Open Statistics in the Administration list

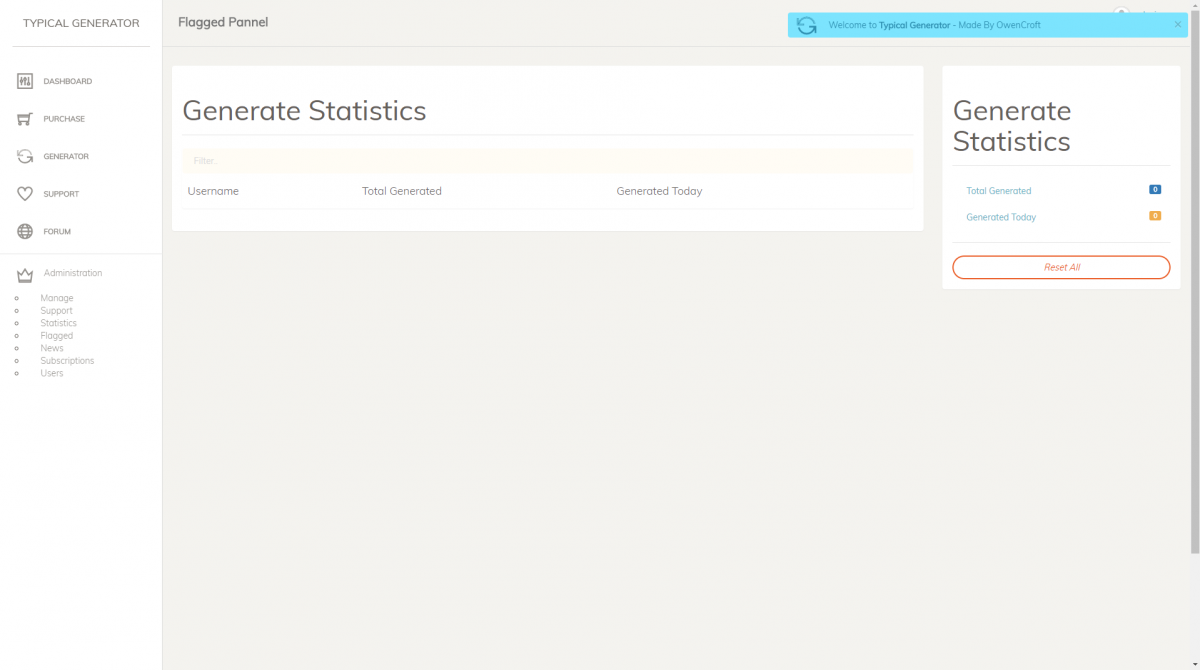click(x=58, y=323)
